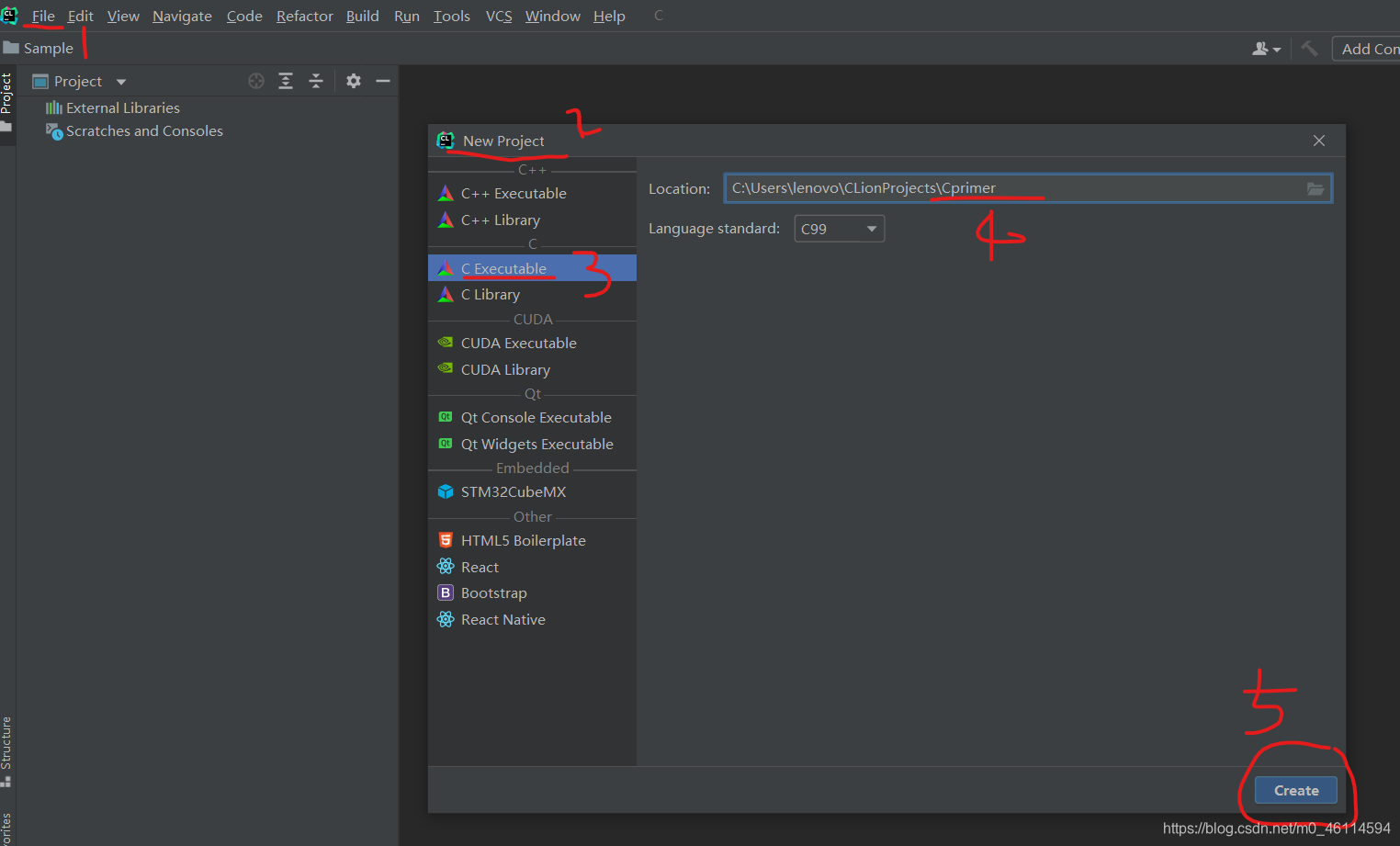Open the Help menu

pyautogui.click(x=609, y=17)
